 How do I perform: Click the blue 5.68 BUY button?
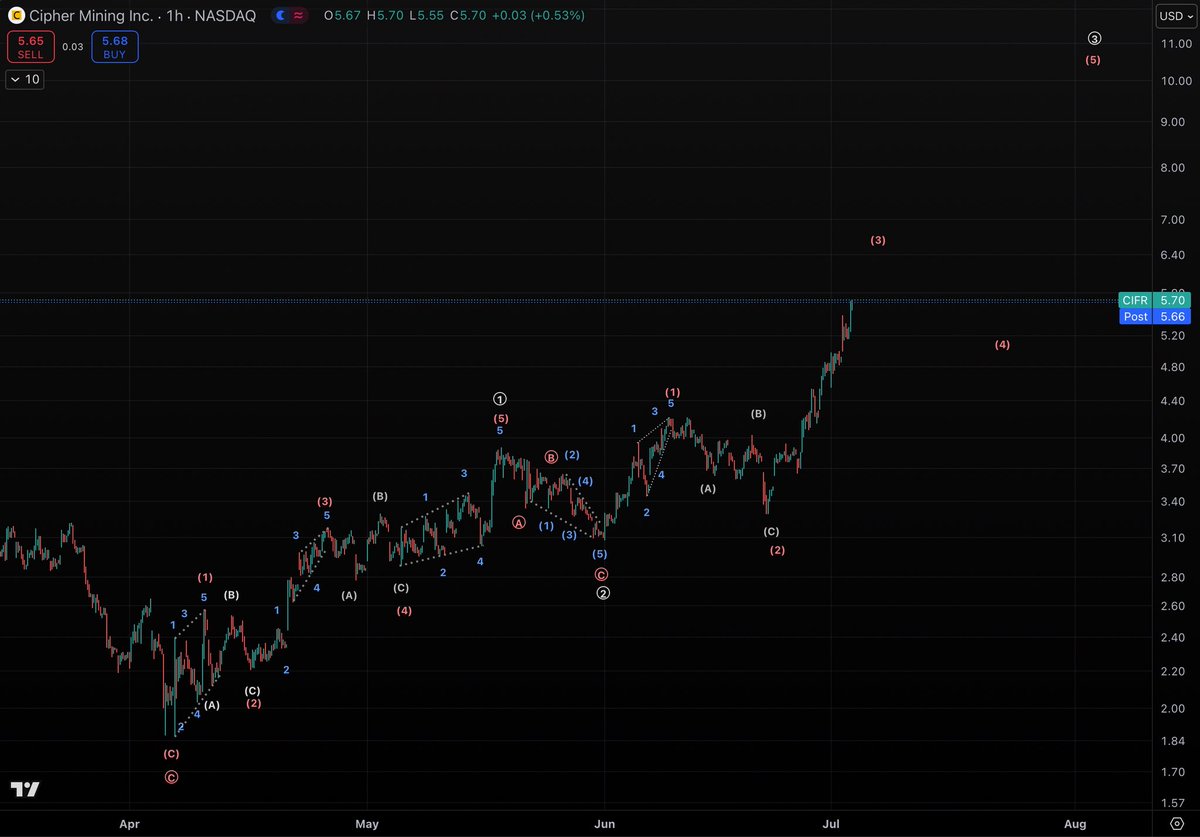click(115, 47)
